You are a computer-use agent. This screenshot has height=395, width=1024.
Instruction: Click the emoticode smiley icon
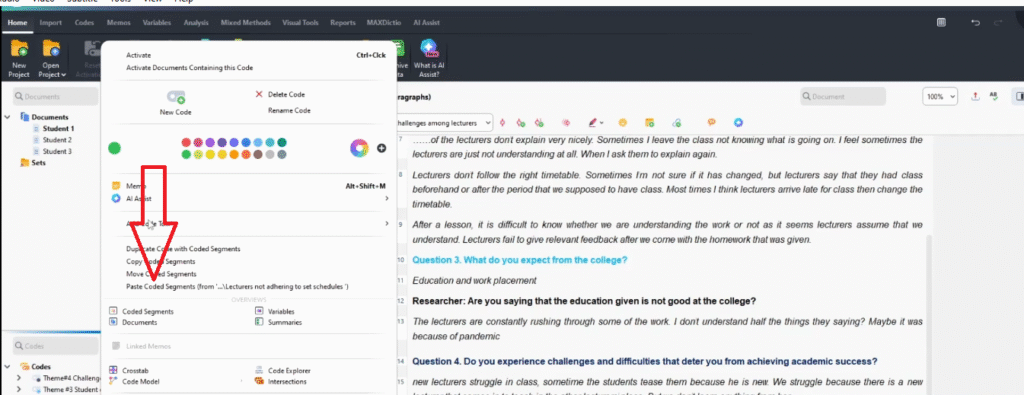[x=623, y=122]
